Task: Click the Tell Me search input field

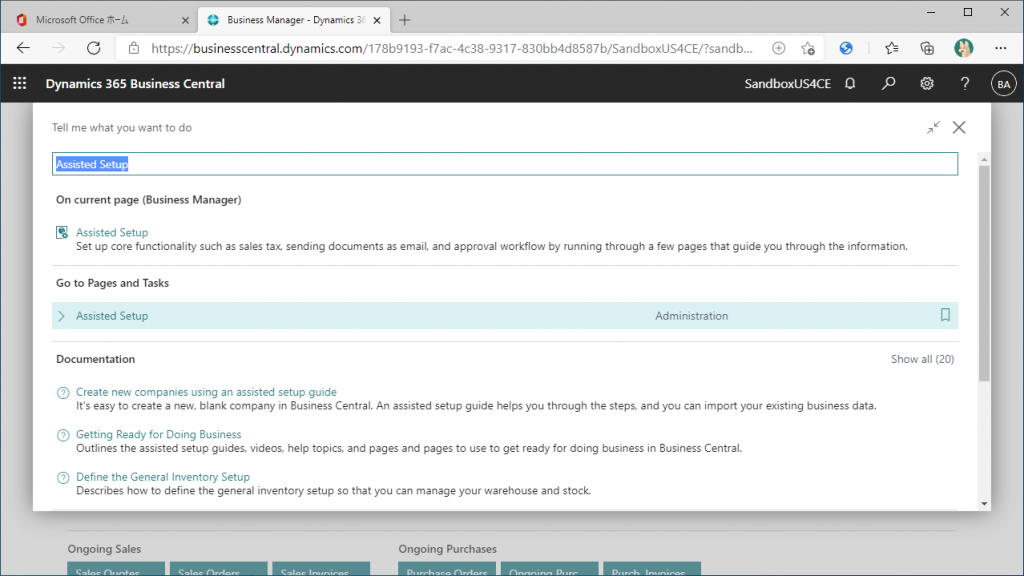Action: [x=505, y=164]
